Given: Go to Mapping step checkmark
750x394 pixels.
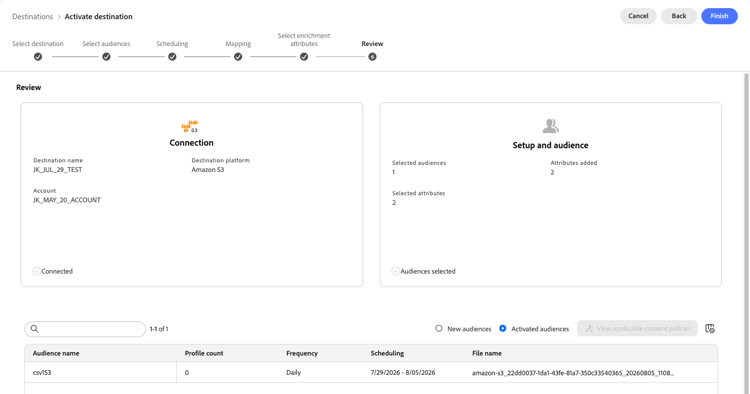Looking at the screenshot, I should tap(238, 56).
